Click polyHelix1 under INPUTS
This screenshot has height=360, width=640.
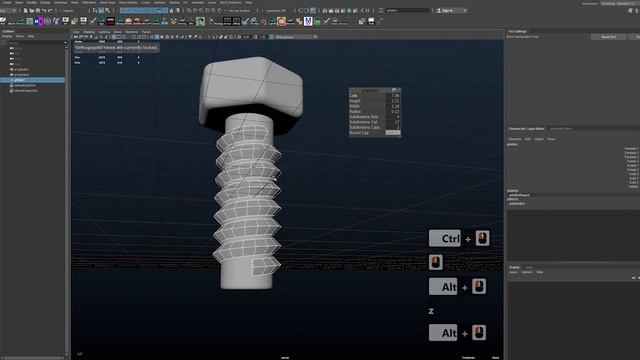coord(517,203)
